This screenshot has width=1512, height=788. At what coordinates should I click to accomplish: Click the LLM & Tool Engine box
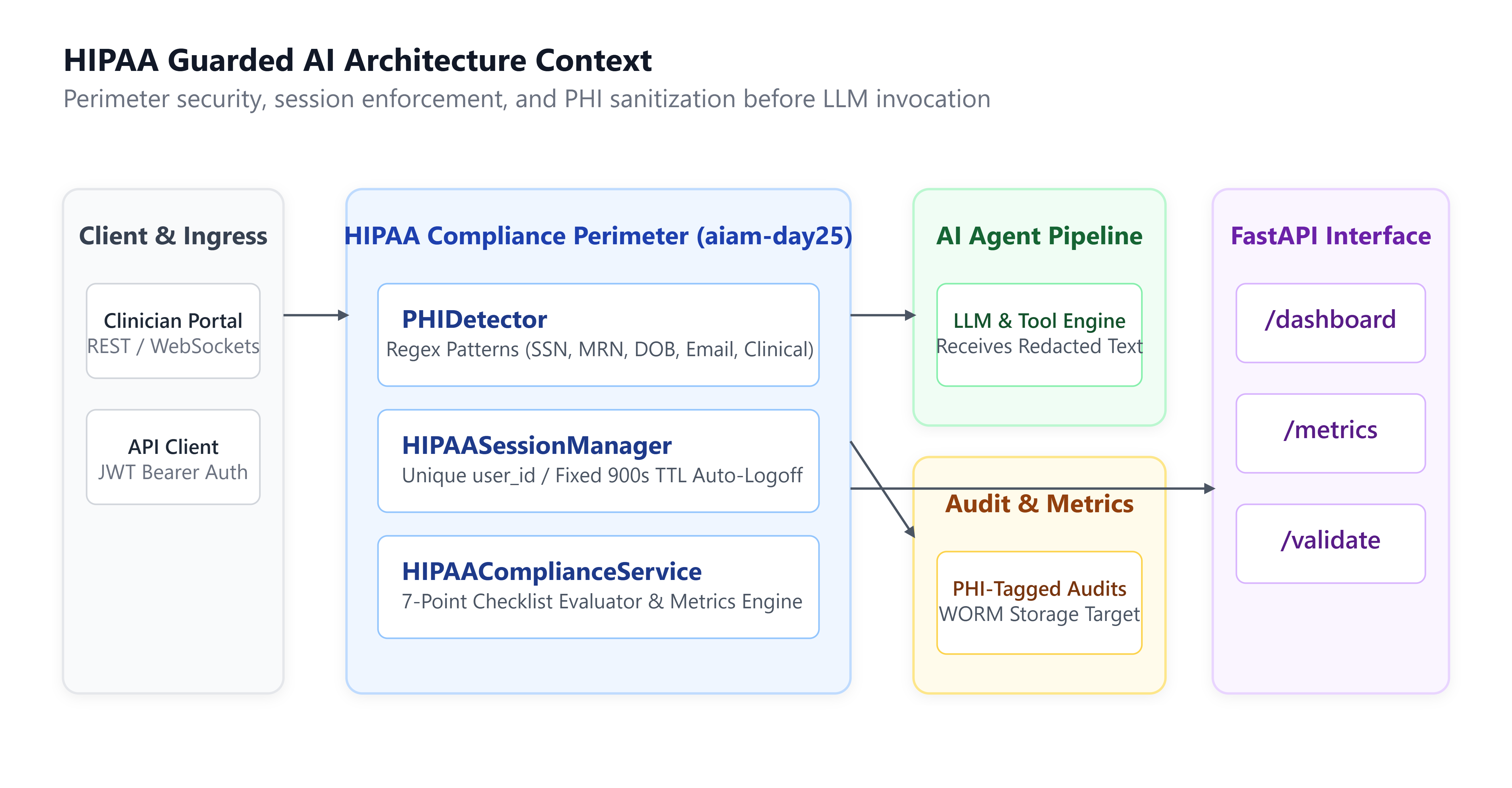coord(1039,335)
